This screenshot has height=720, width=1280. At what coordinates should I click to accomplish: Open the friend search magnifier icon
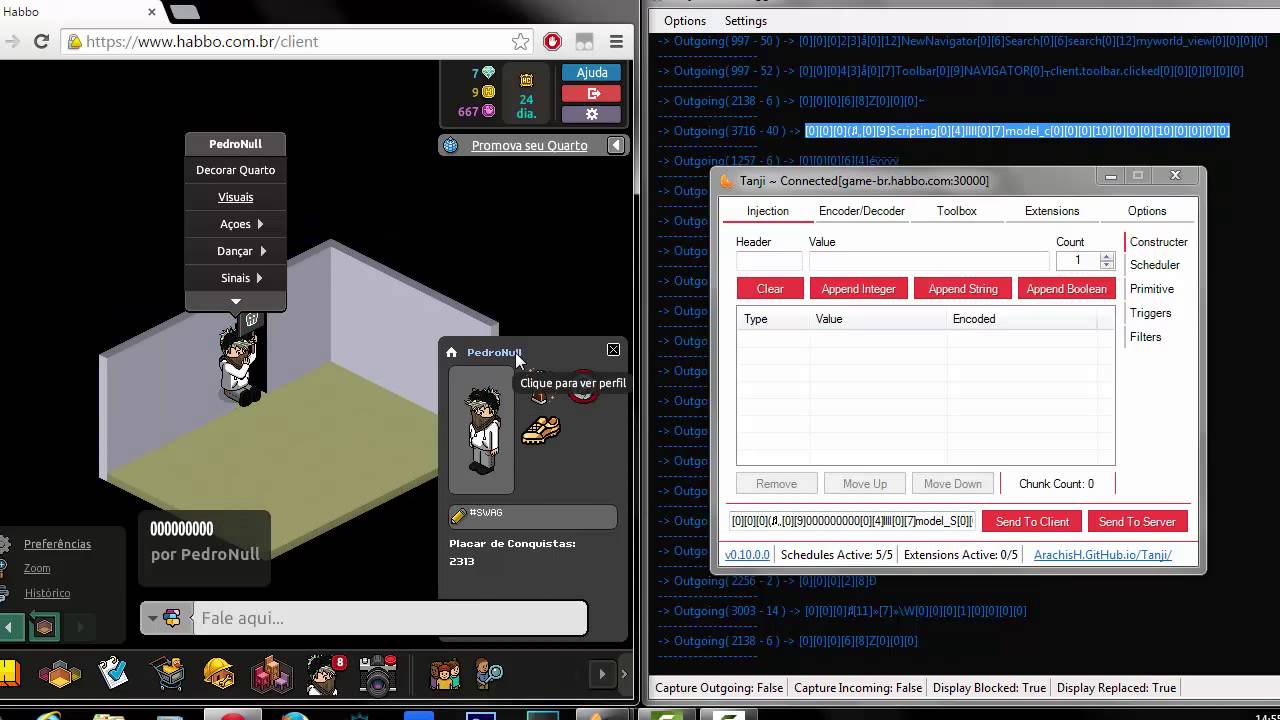click(488, 675)
